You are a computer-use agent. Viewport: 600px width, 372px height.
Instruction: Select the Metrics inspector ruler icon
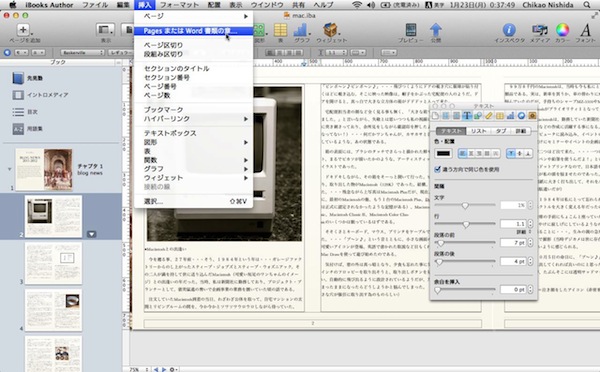pos(489,116)
